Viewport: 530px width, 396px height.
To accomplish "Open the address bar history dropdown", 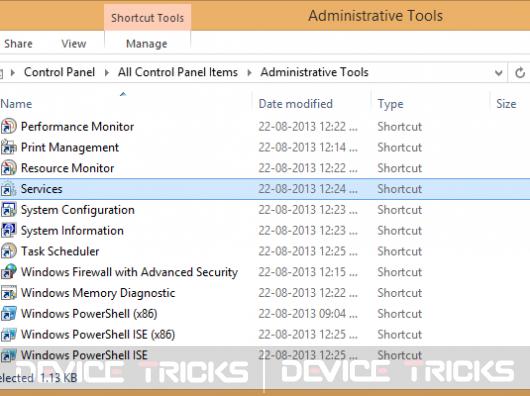I will [498, 73].
